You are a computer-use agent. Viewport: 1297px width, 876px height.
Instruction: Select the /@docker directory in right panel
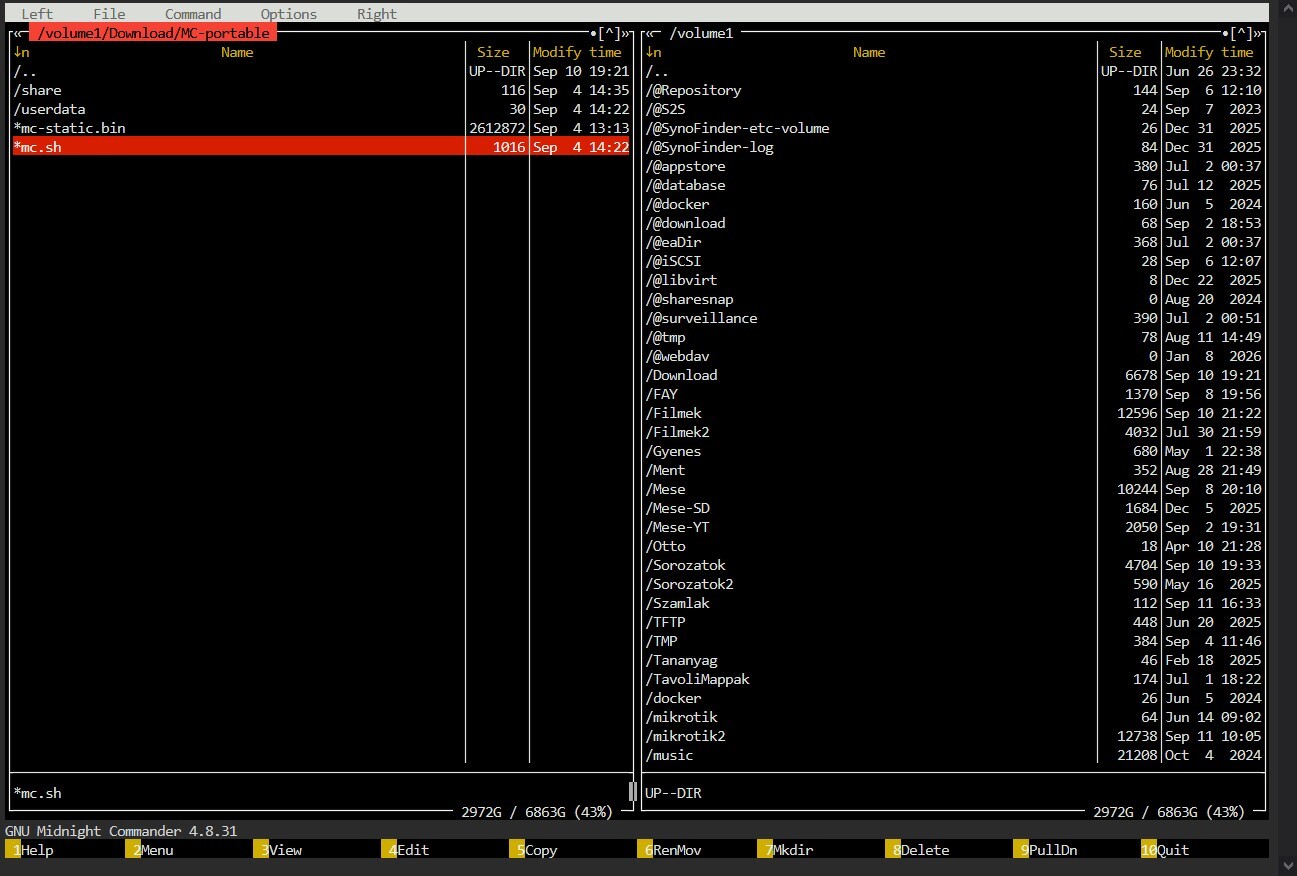[953, 204]
